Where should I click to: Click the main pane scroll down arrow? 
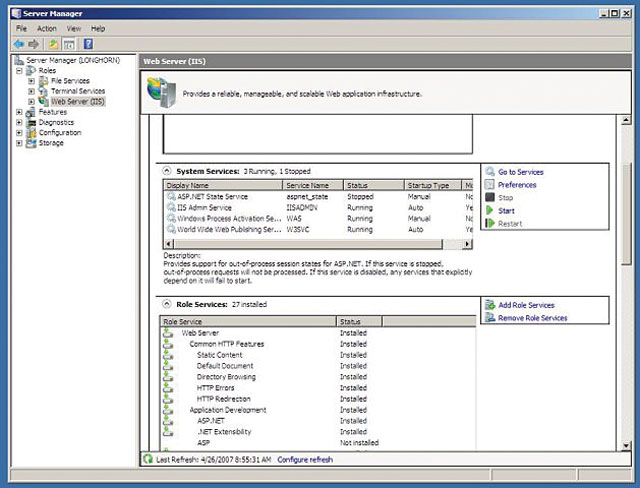(x=626, y=446)
